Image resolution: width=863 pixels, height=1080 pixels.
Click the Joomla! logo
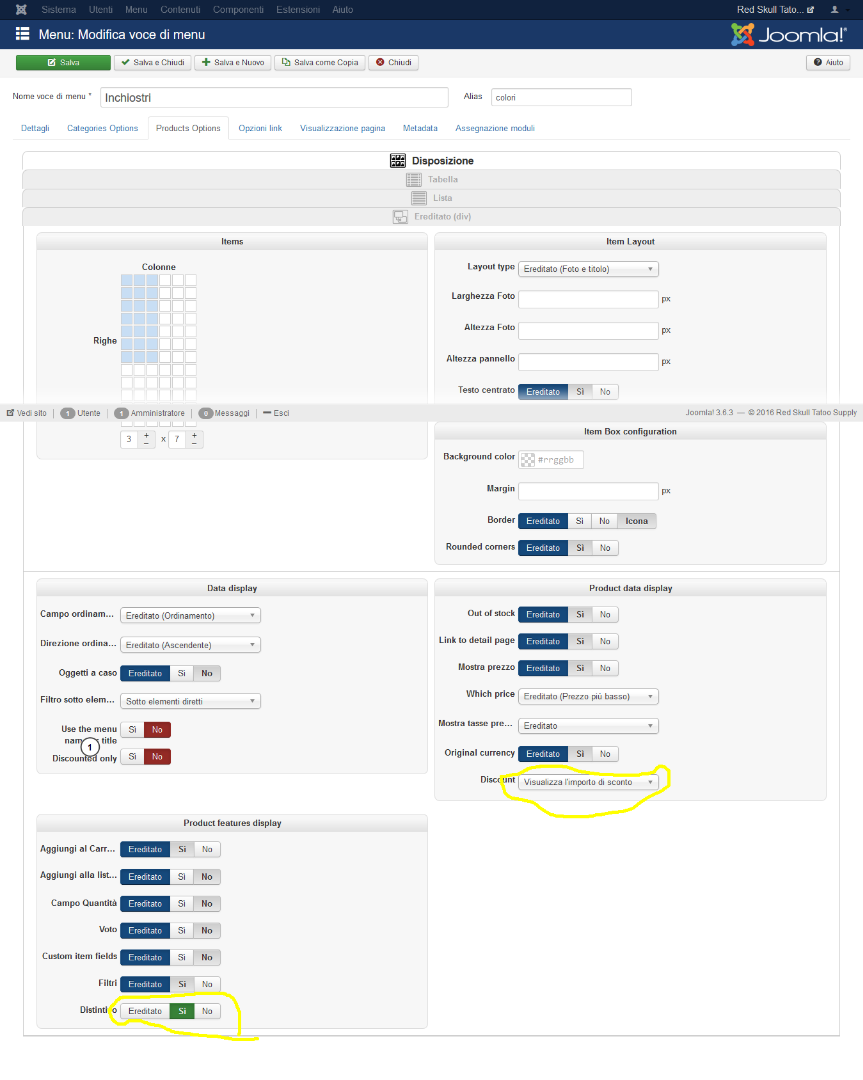point(789,34)
